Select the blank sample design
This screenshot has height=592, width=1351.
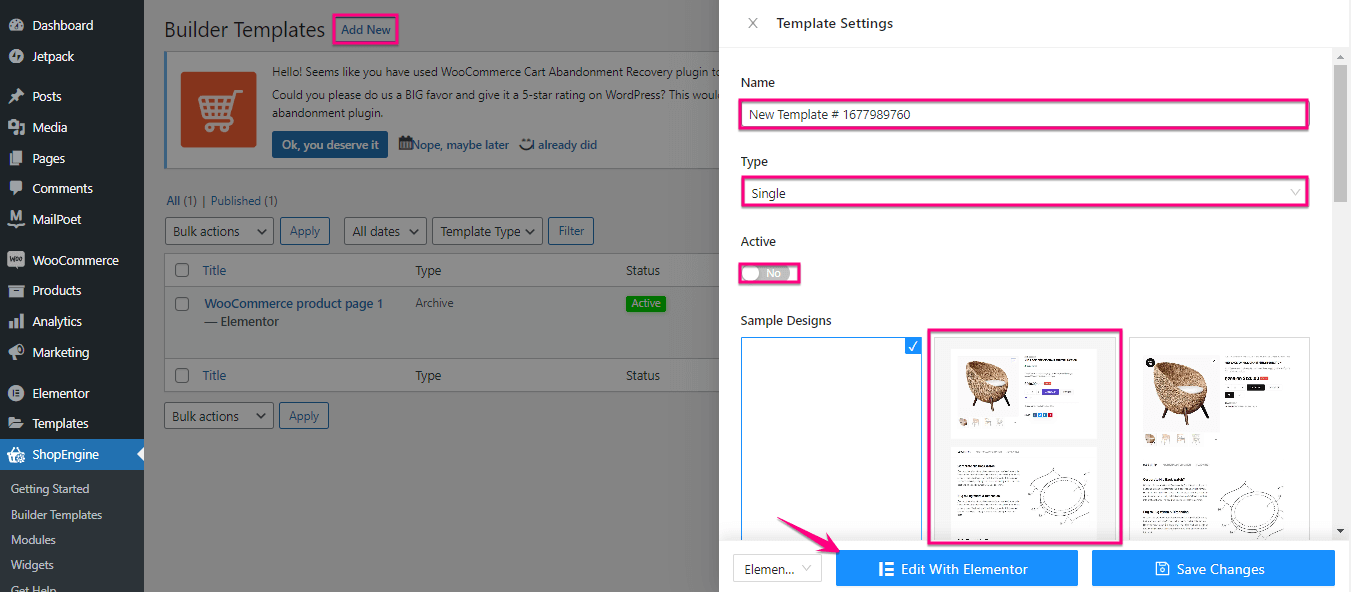click(x=831, y=440)
